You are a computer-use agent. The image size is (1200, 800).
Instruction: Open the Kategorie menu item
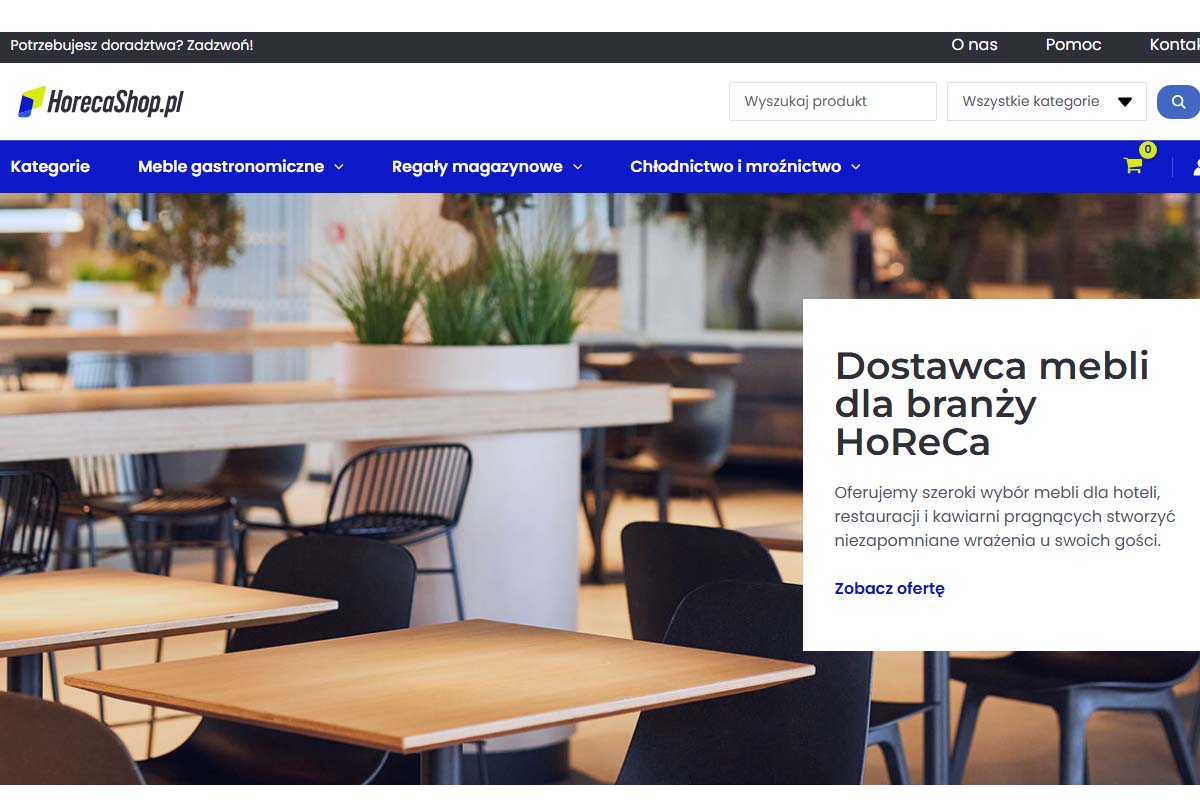point(50,167)
